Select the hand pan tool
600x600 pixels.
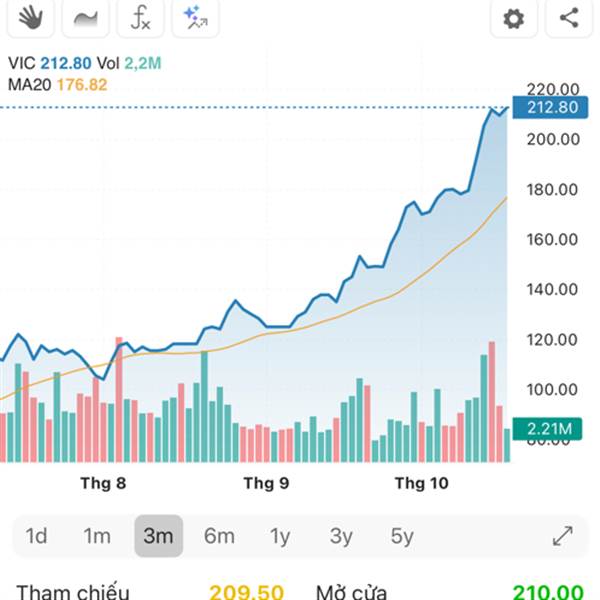(x=31, y=17)
